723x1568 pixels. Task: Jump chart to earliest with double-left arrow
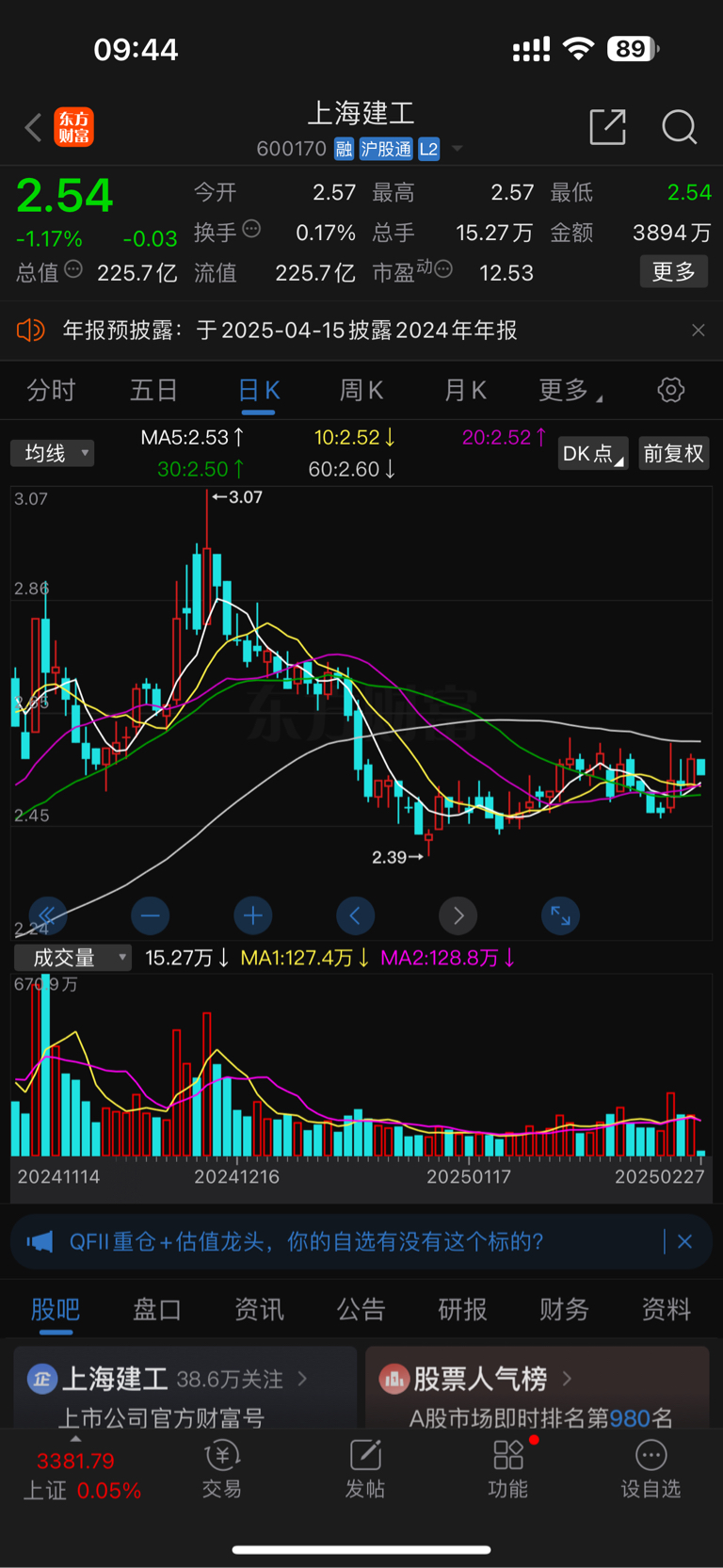pyautogui.click(x=47, y=914)
